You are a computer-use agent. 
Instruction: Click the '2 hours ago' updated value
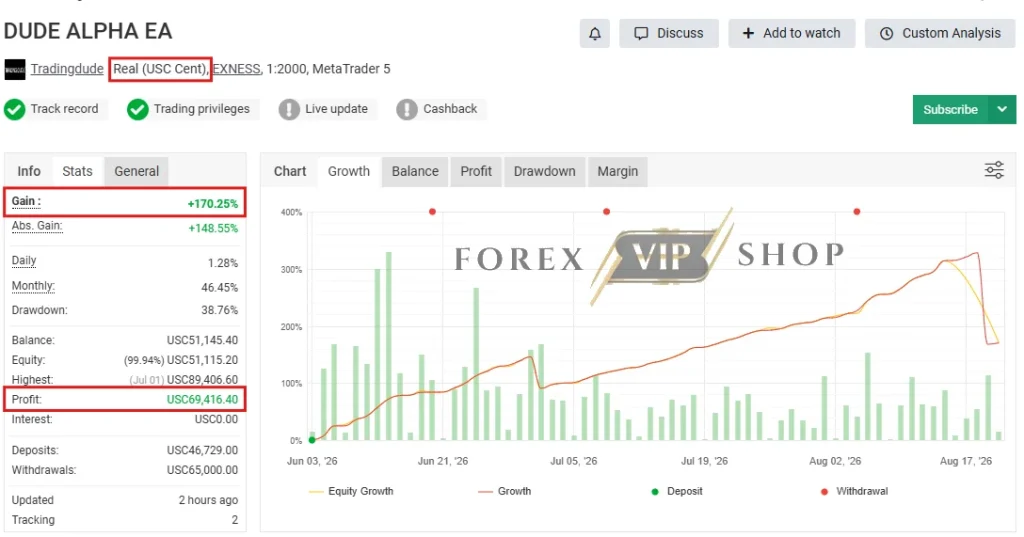coord(208,500)
